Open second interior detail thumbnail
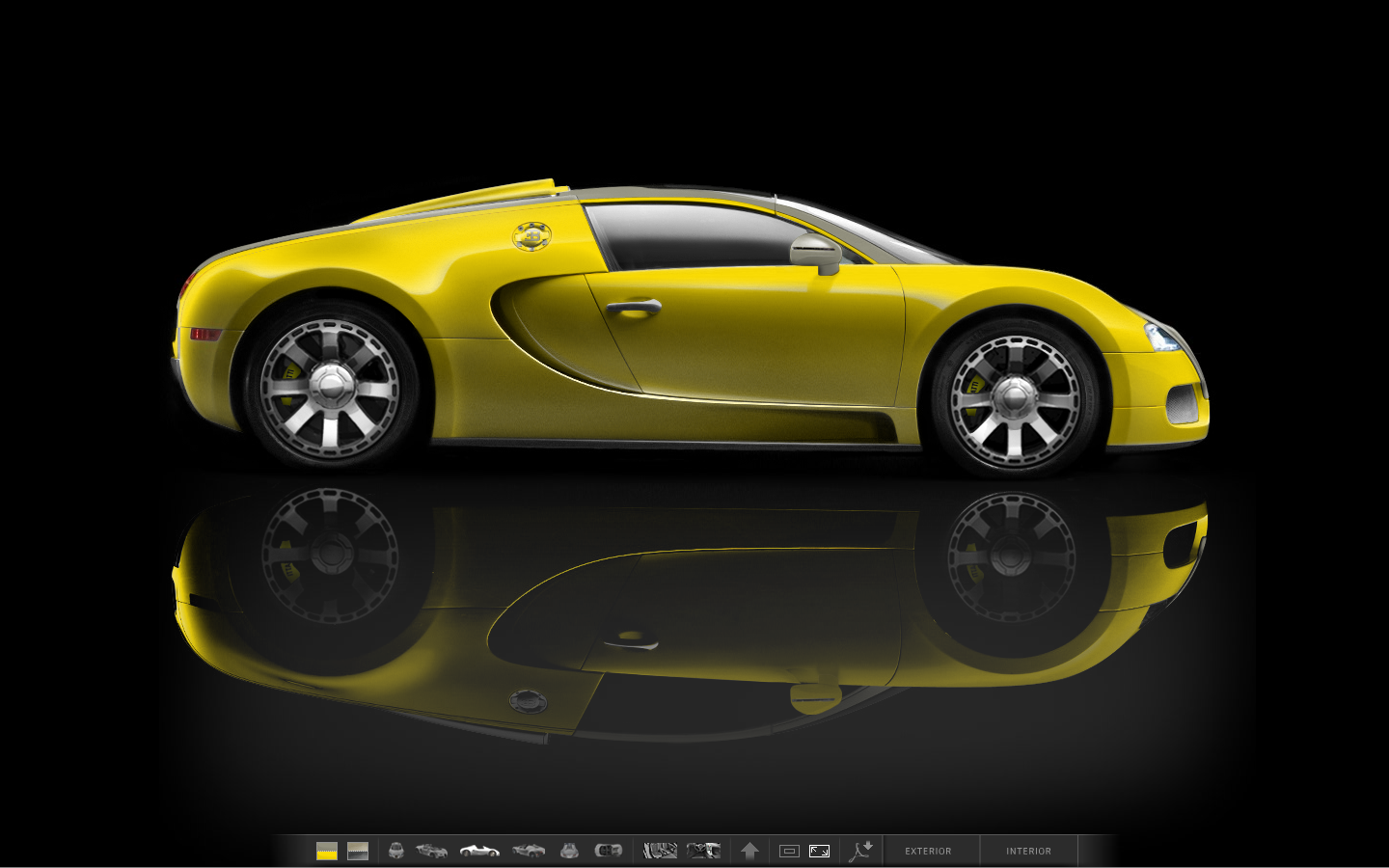 pos(703,851)
